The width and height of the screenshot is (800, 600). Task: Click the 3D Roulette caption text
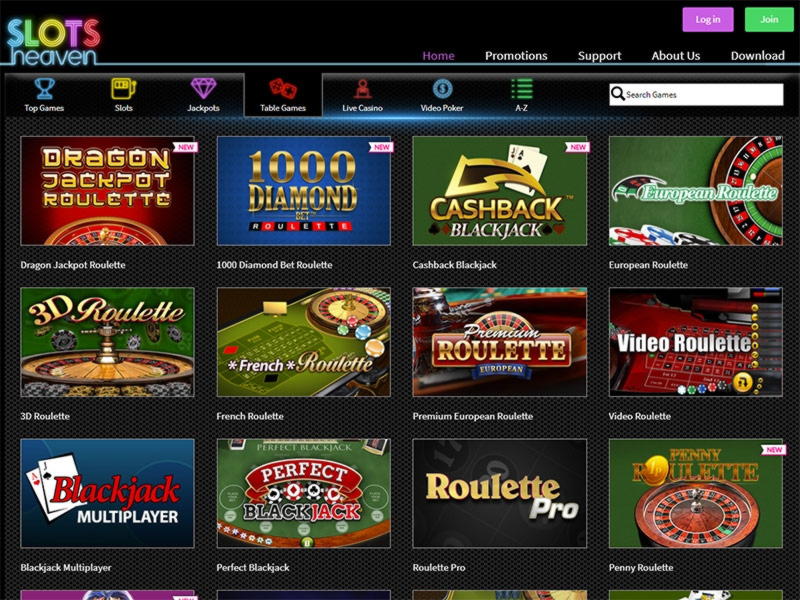click(45, 416)
